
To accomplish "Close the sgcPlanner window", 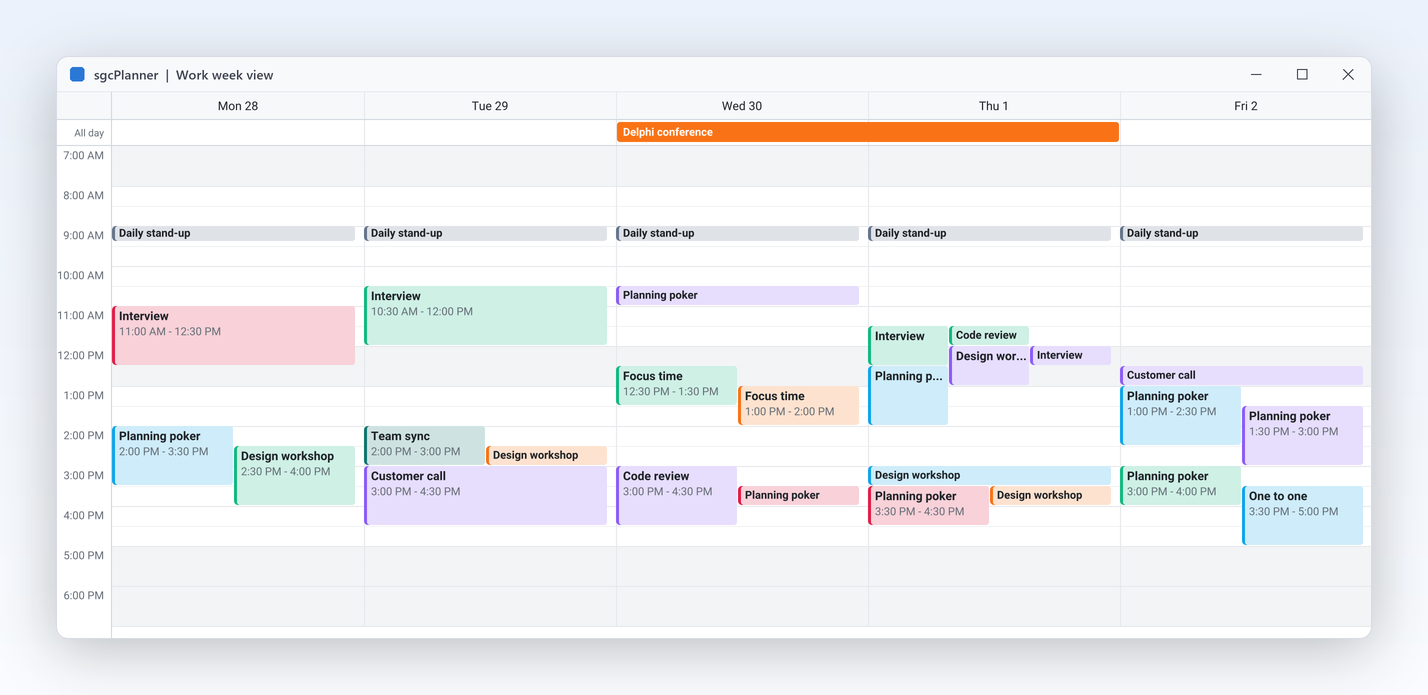I will (x=1348, y=75).
